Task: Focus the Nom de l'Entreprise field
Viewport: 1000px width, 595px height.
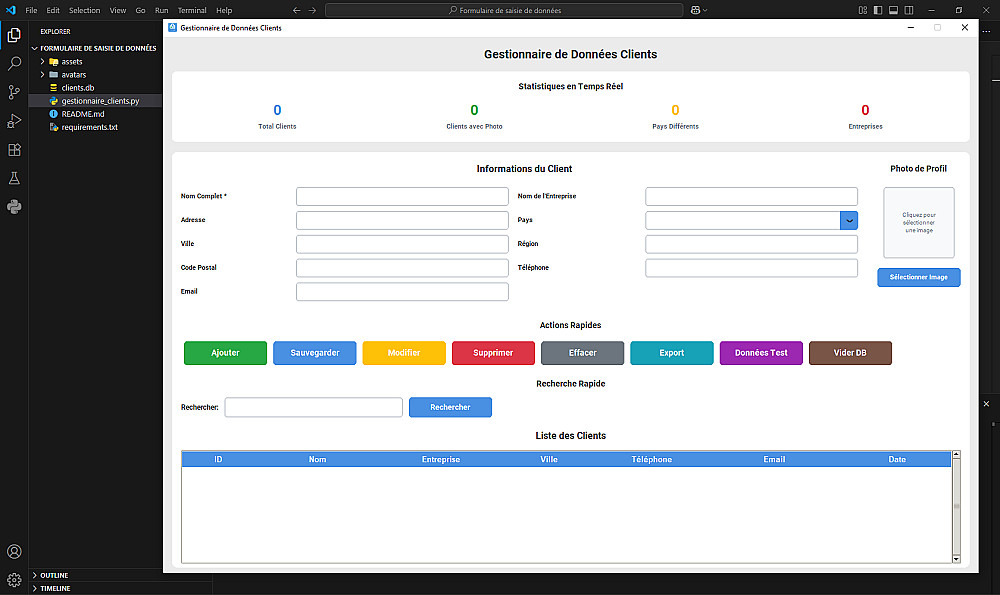Action: (751, 196)
